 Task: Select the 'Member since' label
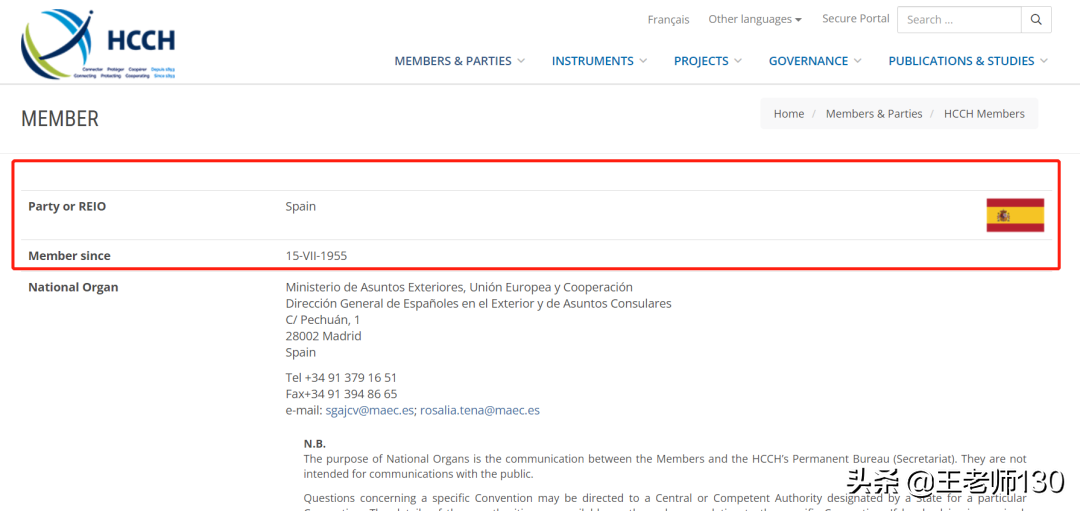69,256
